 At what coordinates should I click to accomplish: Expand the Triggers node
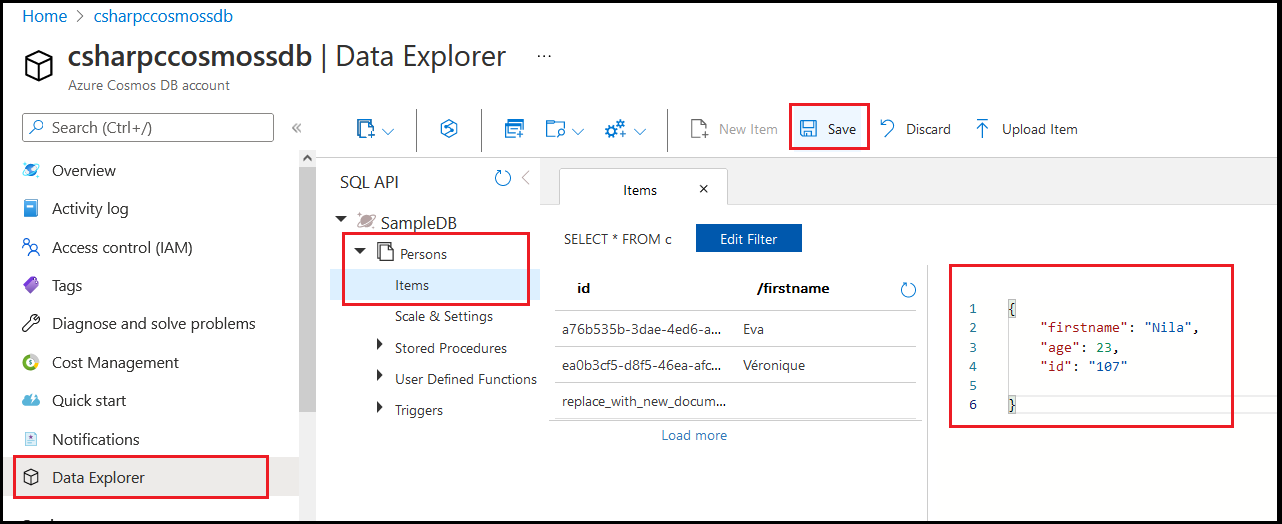(379, 407)
